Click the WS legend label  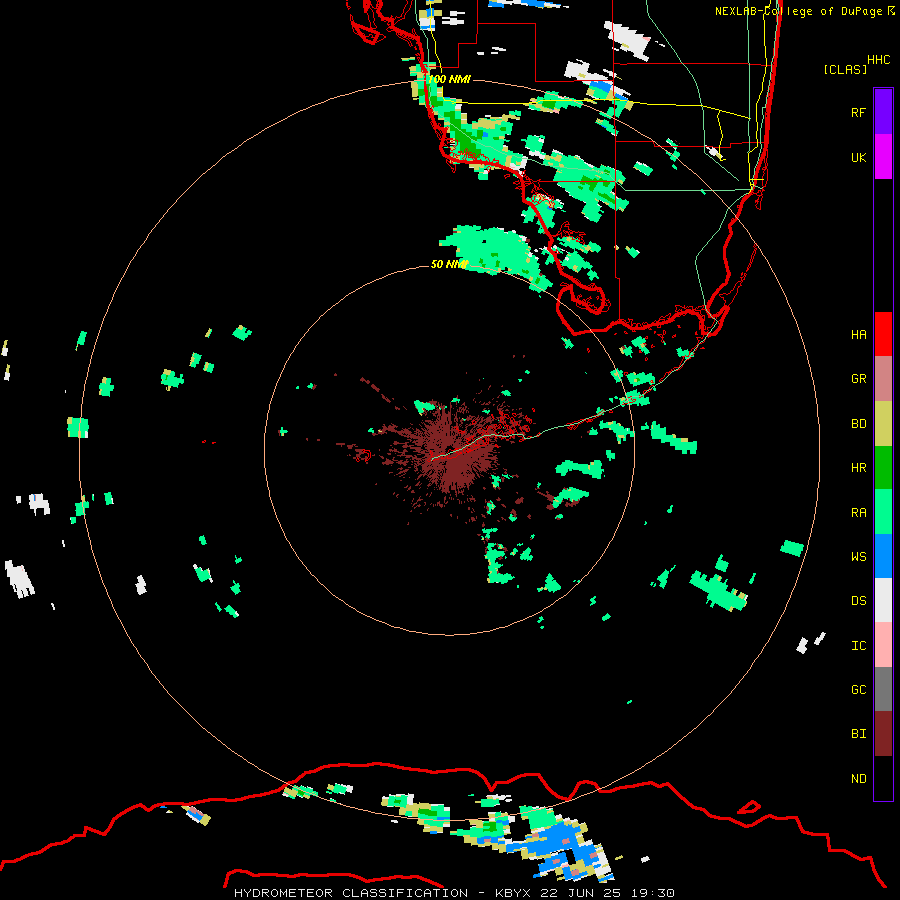click(858, 557)
